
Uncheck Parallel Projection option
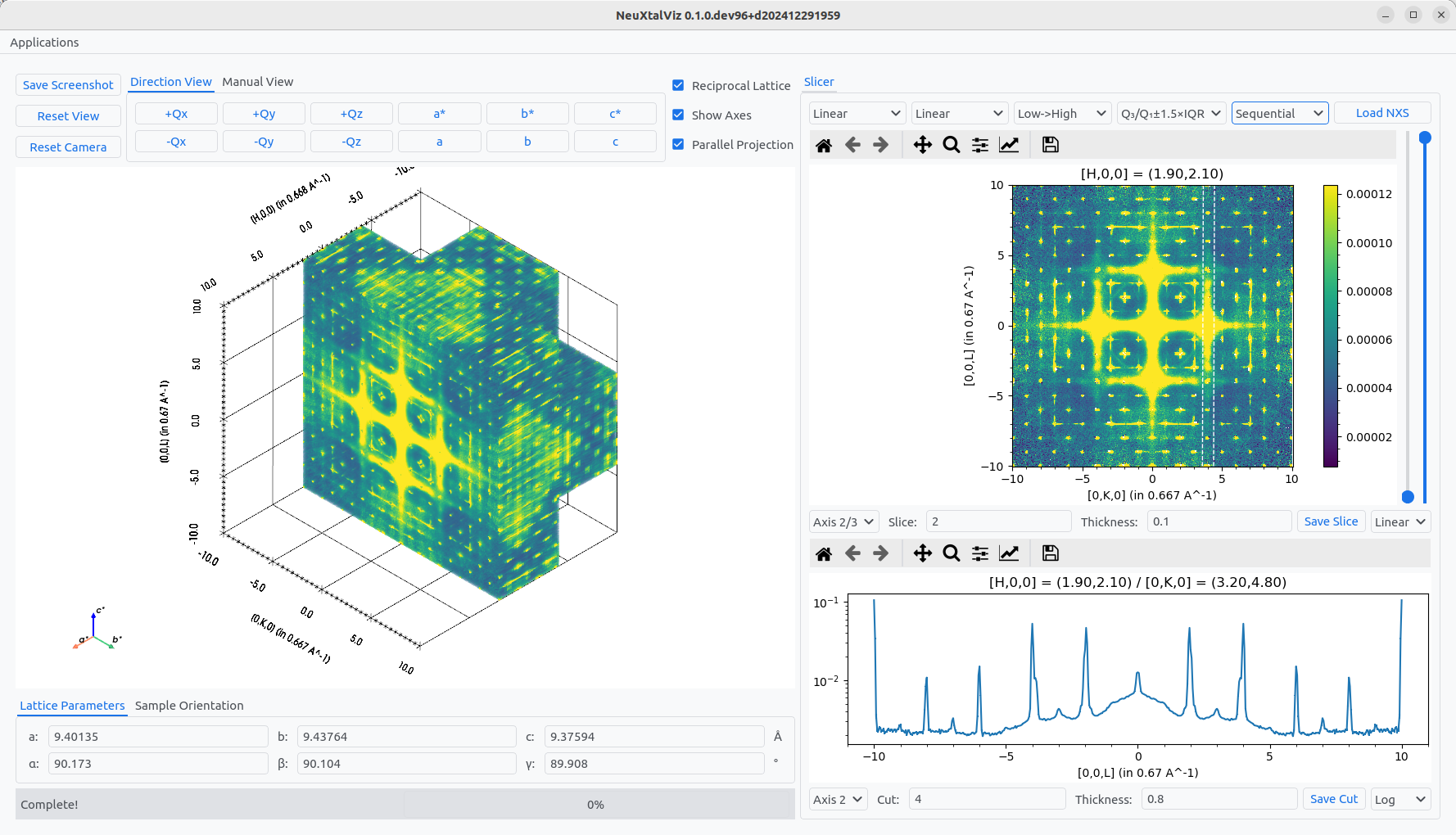(678, 144)
